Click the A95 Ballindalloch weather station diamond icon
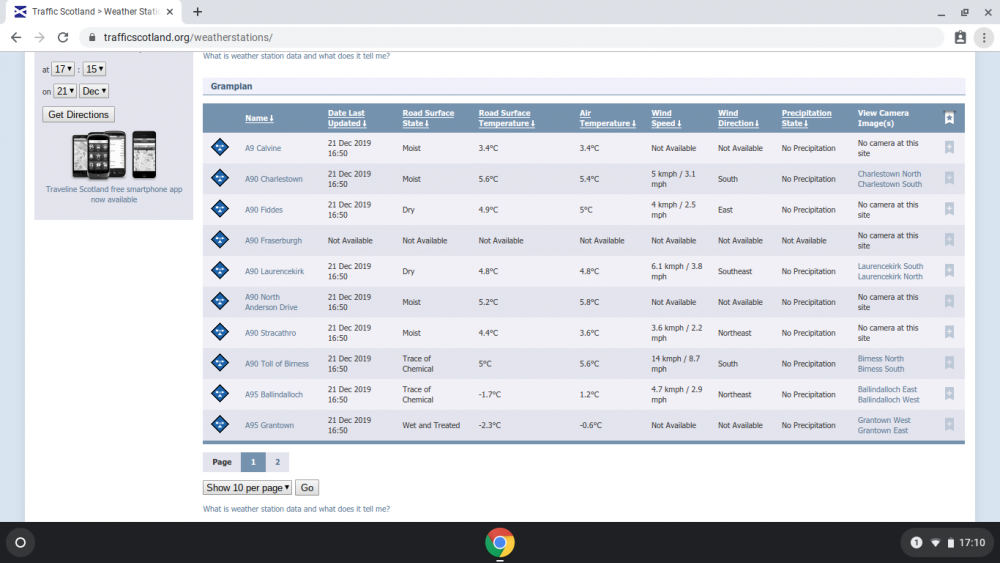The image size is (1000, 563). tap(220, 393)
